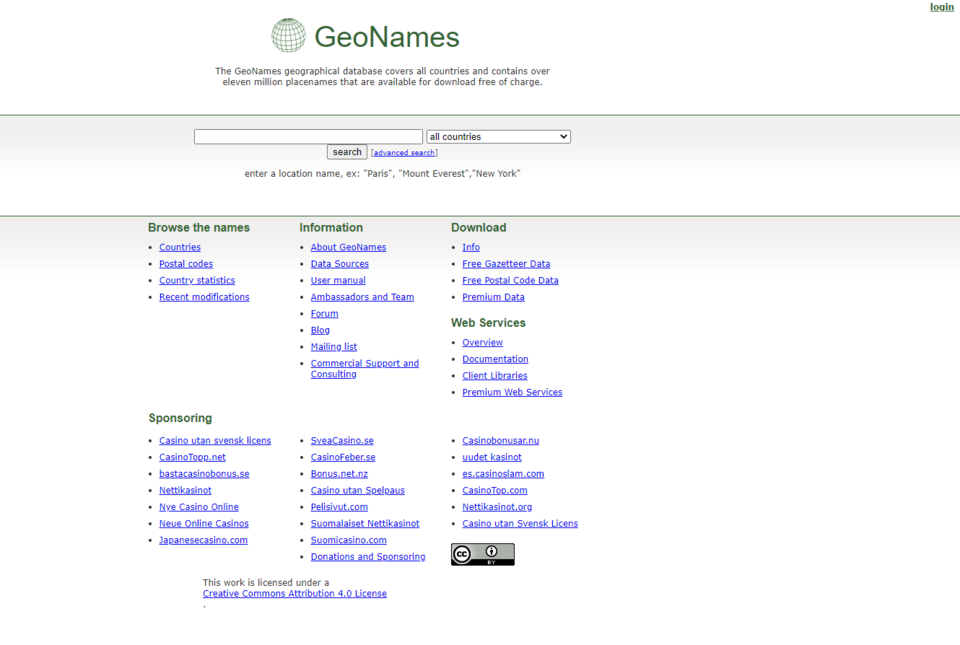Open About GeoNames
Image resolution: width=960 pixels, height=645 pixels.
tap(348, 247)
